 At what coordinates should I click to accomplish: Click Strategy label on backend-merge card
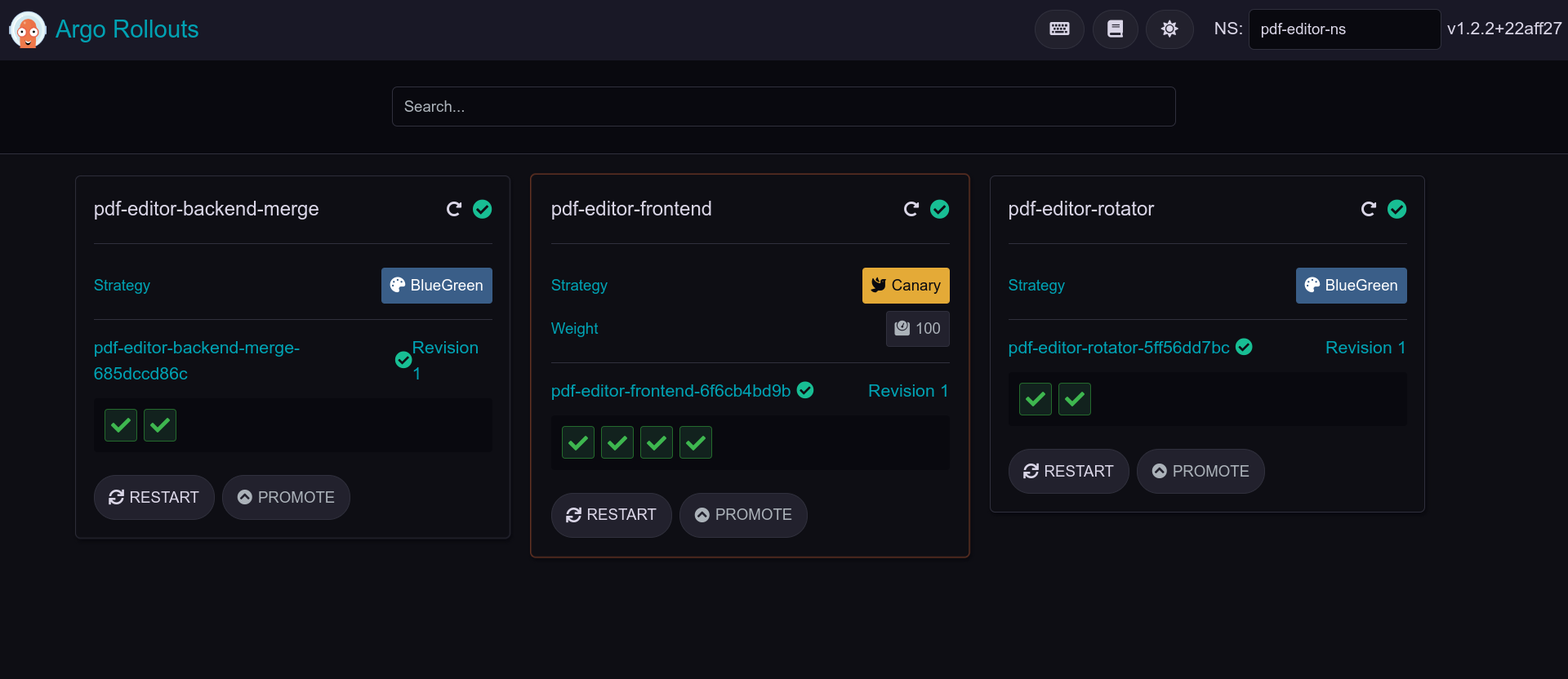coord(122,286)
